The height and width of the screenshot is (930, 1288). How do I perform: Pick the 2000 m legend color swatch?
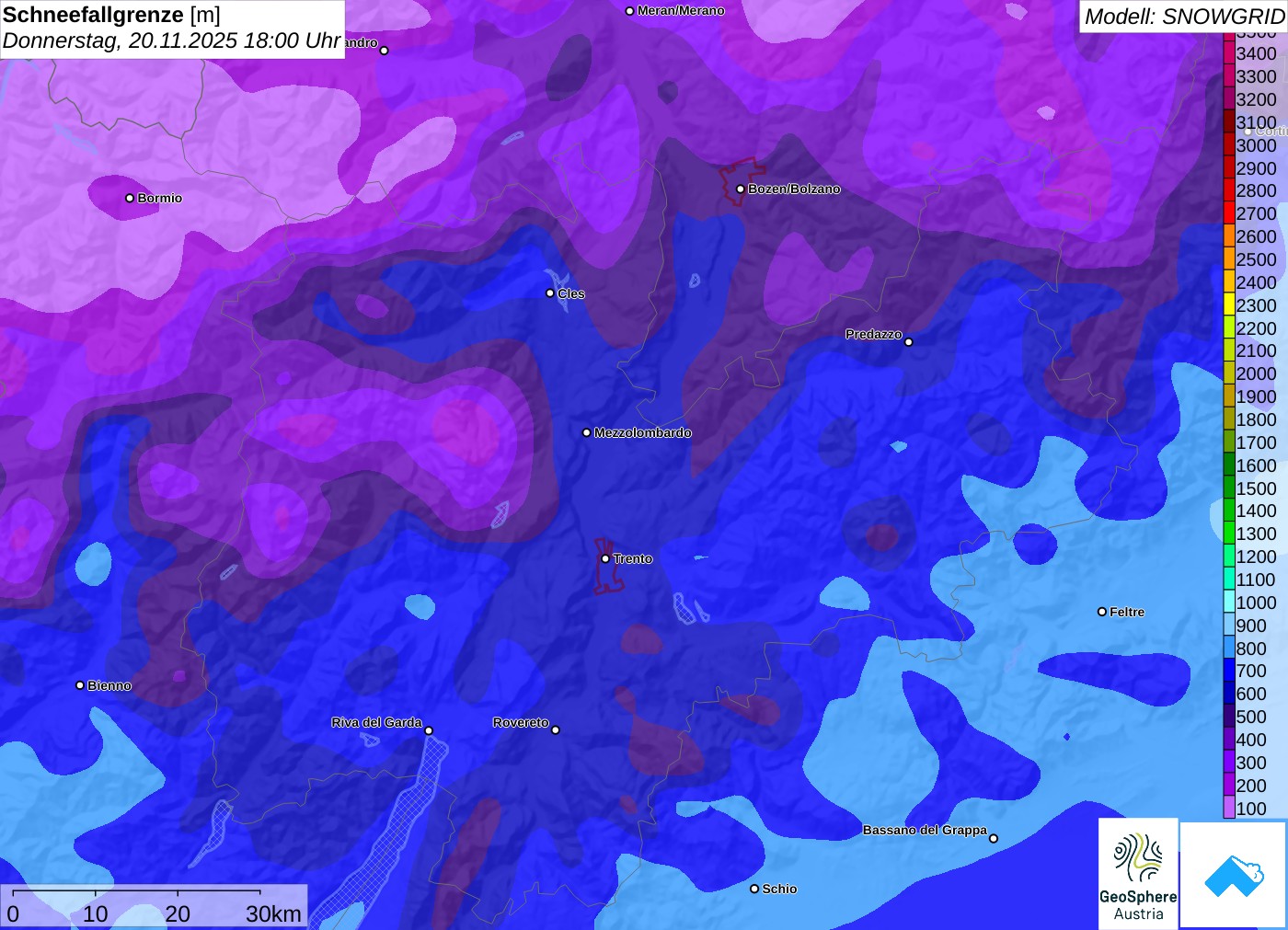point(1229,373)
